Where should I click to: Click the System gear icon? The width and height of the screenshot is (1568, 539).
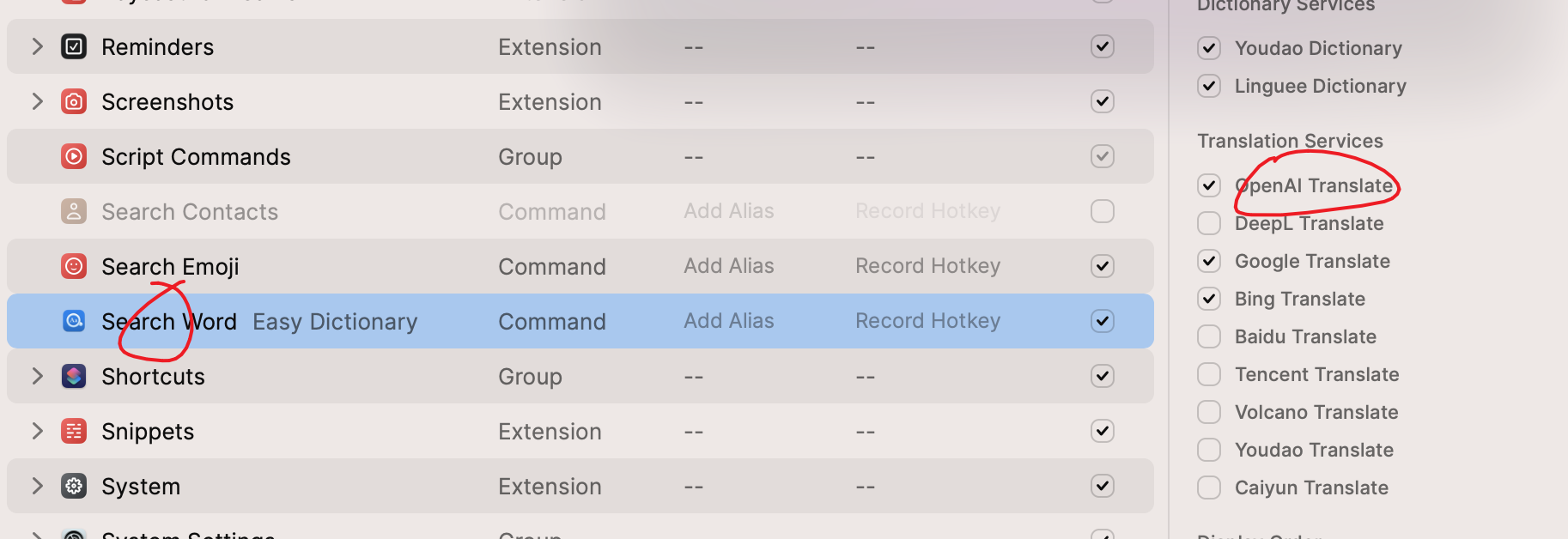[x=74, y=486]
